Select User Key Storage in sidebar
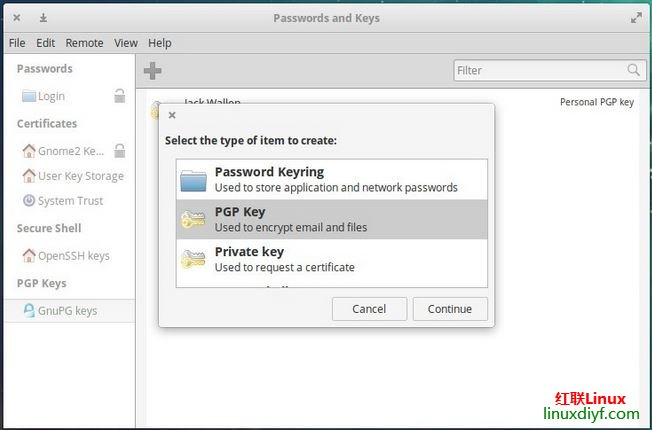 tap(80, 176)
